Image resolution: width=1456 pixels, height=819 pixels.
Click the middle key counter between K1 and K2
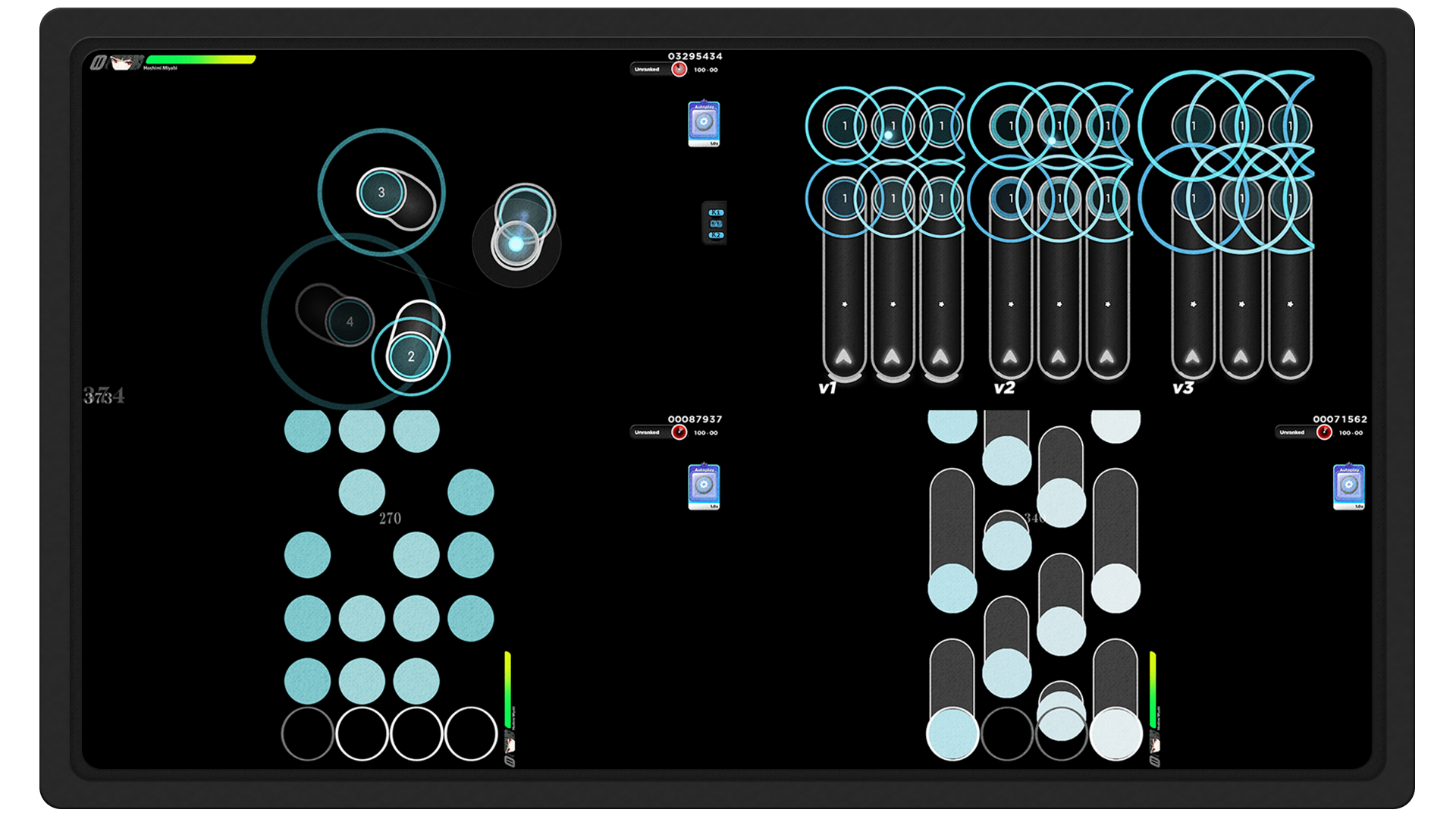click(x=716, y=224)
